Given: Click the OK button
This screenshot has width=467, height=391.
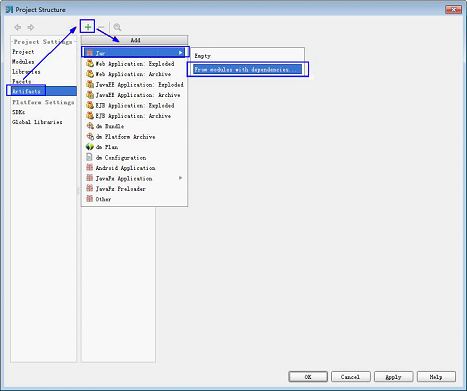Looking at the screenshot, I should [308, 377].
